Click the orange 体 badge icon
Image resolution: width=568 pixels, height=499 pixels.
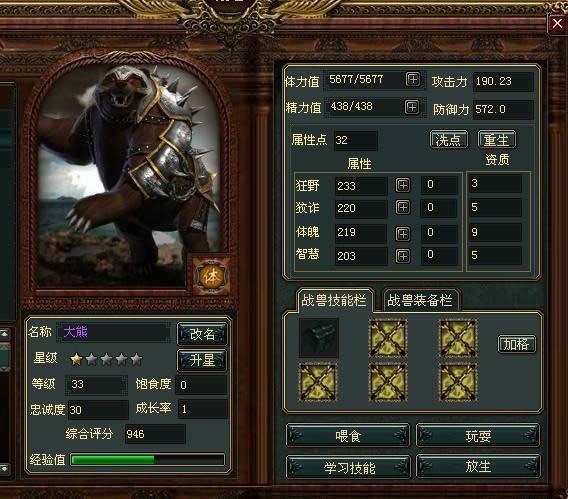click(x=211, y=276)
